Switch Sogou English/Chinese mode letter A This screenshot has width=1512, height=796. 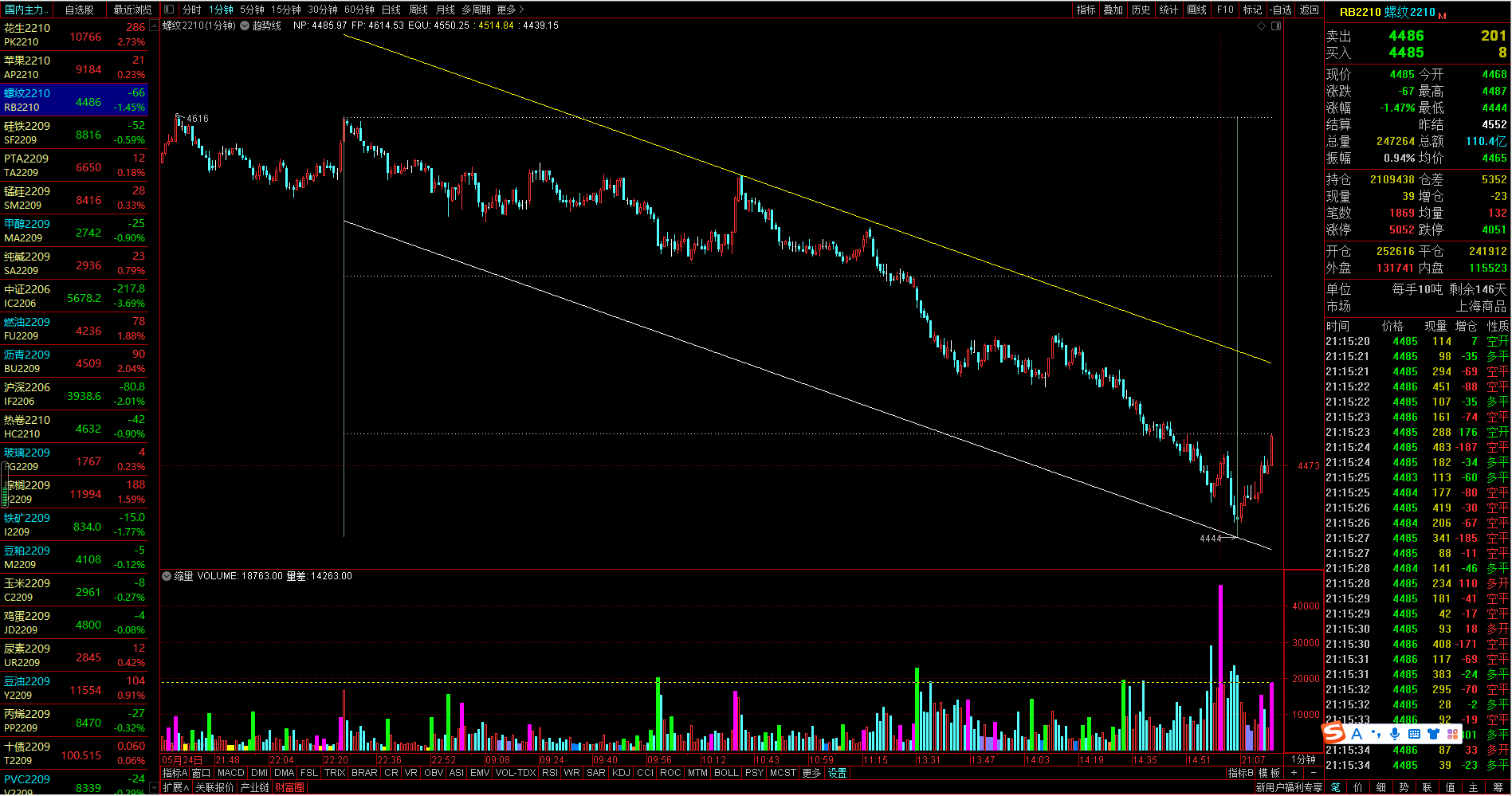pos(1357,734)
